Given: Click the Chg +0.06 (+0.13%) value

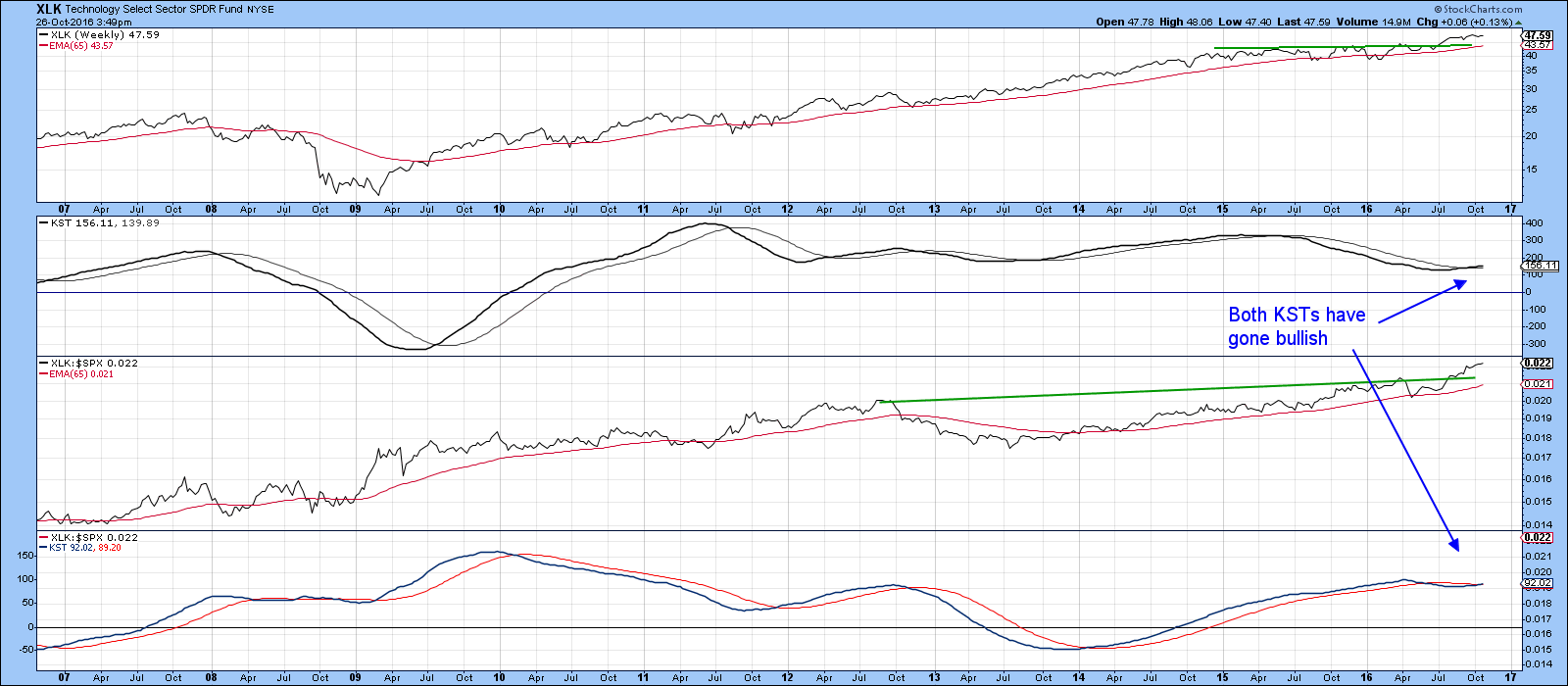Looking at the screenshot, I should pos(1466,22).
